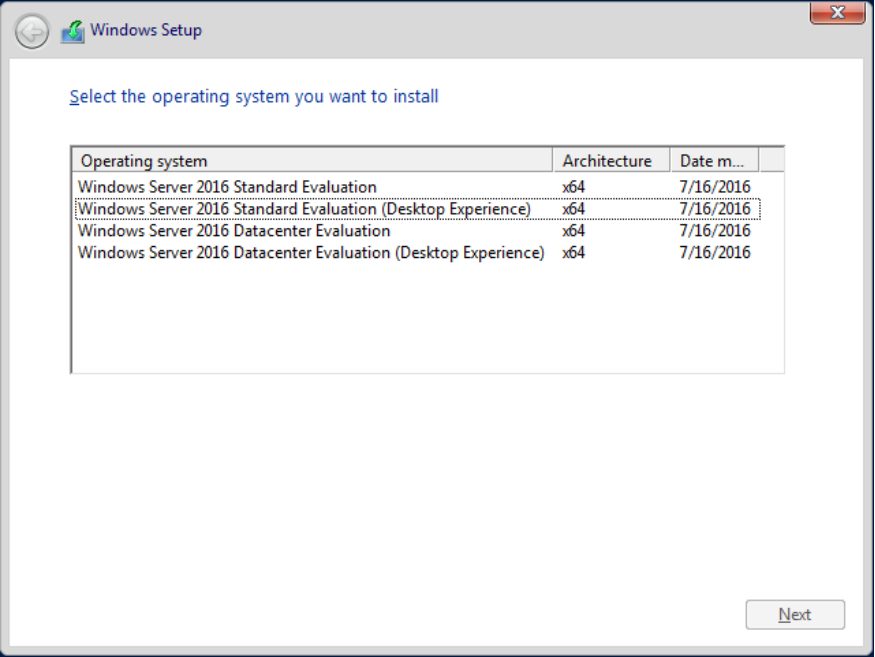
Task: Click the blank header cell after Date column
Action: (x=772, y=161)
